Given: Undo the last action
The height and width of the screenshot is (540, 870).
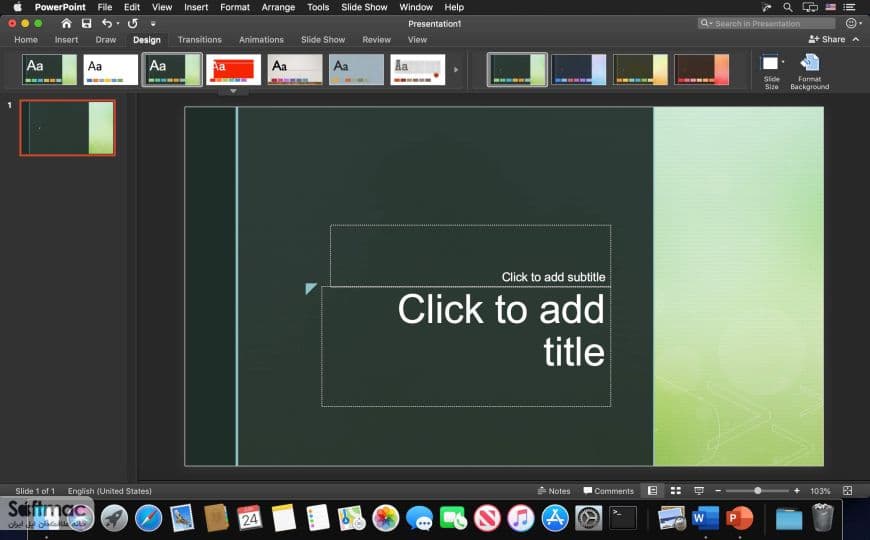Looking at the screenshot, I should (107, 23).
